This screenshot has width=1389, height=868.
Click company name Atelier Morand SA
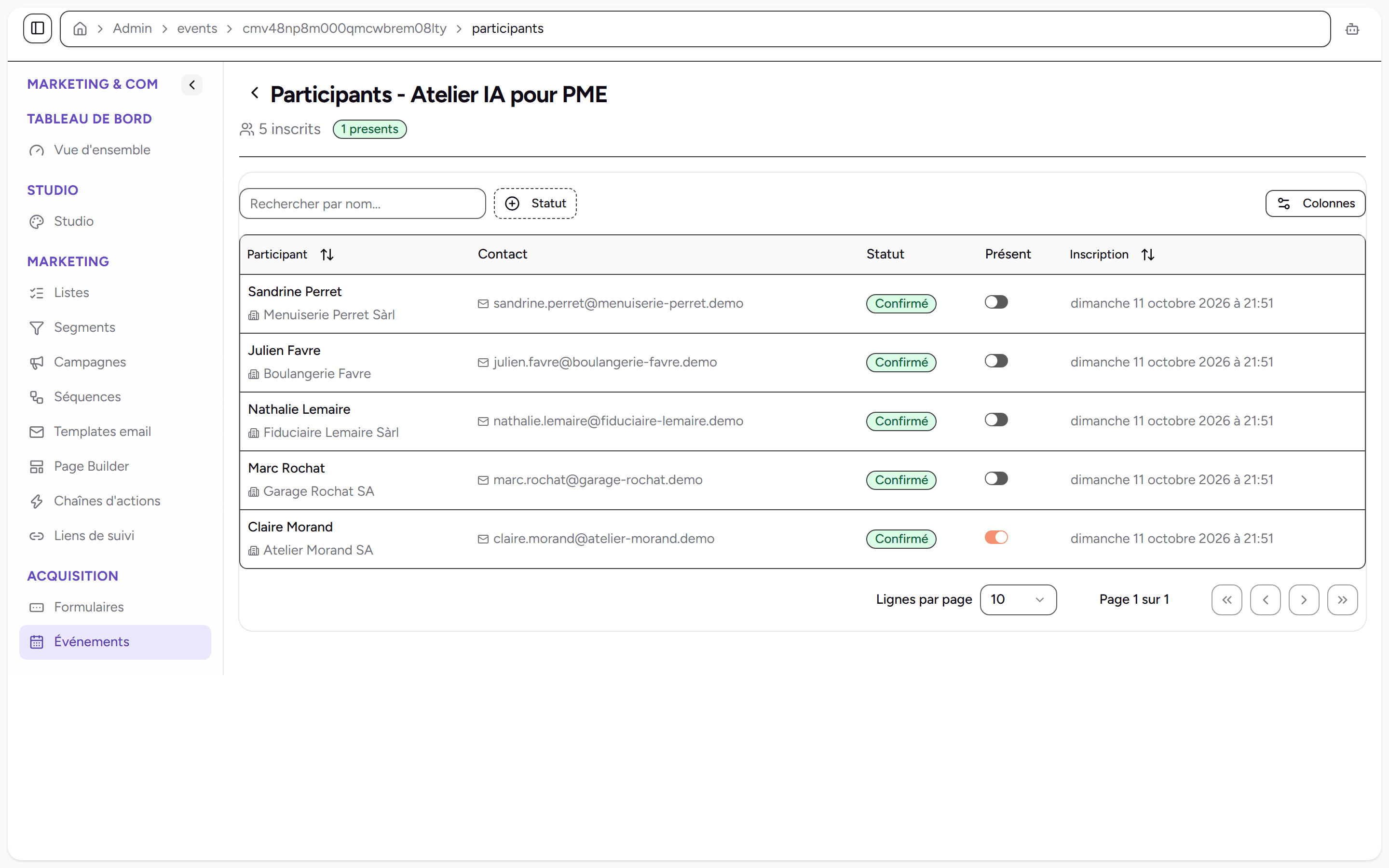(318, 551)
